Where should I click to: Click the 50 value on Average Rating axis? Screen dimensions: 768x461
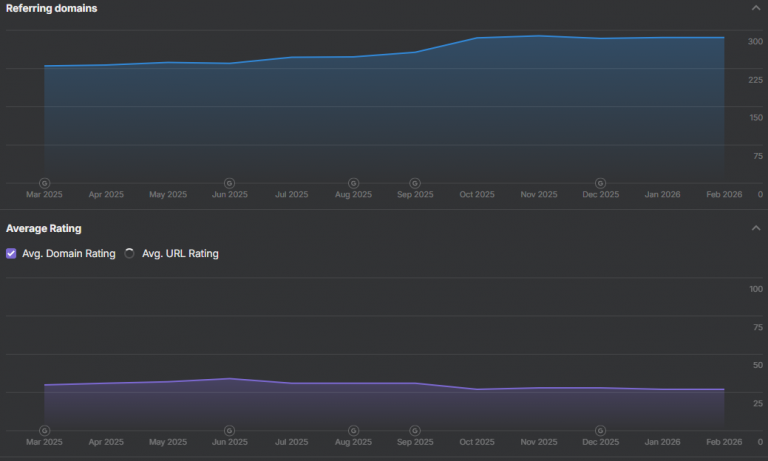758,365
